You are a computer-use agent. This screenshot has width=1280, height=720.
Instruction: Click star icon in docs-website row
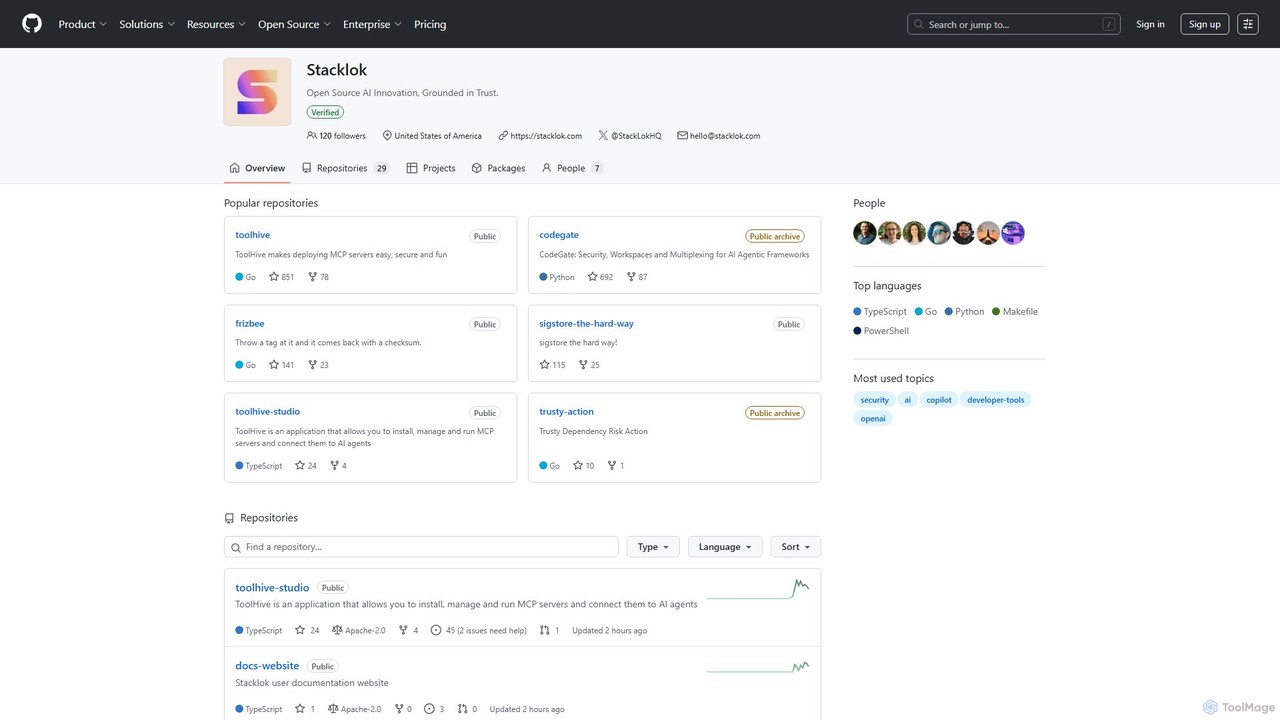click(300, 709)
